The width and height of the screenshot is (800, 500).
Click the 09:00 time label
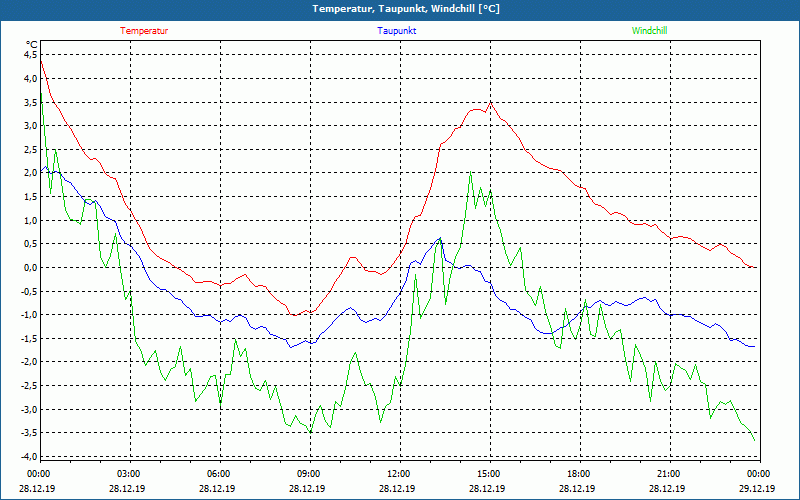(x=310, y=474)
